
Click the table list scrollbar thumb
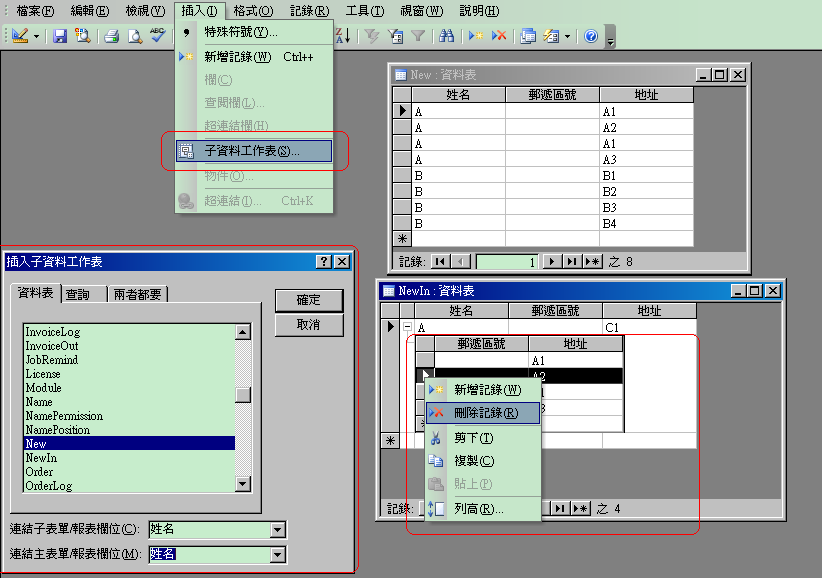[x=243, y=395]
